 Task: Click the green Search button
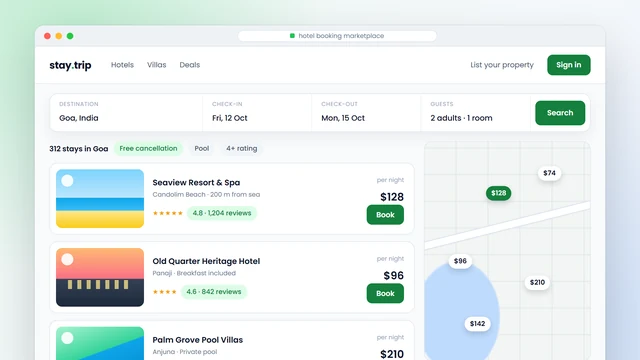click(x=560, y=113)
